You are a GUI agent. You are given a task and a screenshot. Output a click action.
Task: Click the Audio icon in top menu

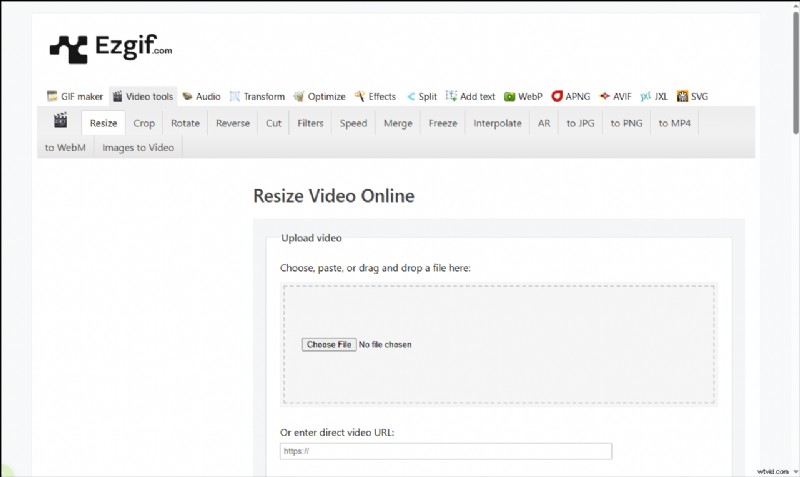[x=187, y=96]
